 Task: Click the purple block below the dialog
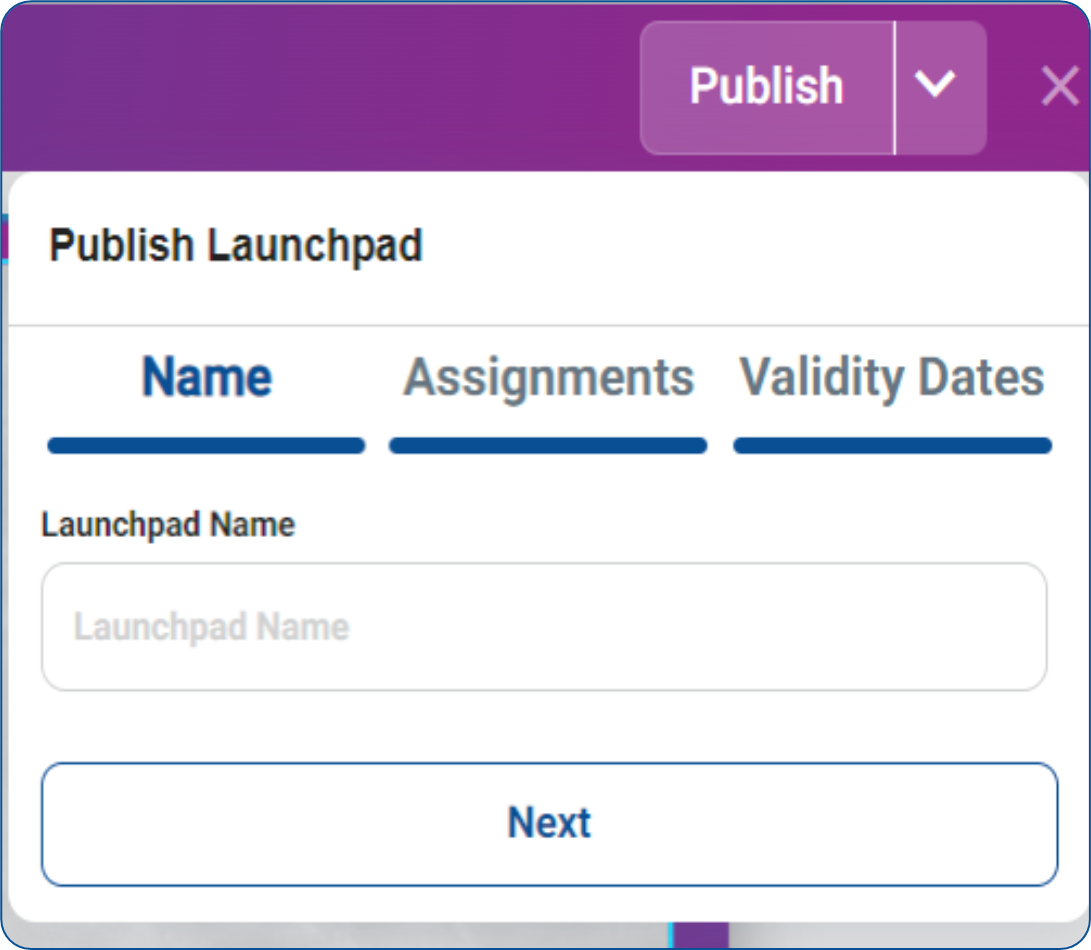[x=700, y=936]
